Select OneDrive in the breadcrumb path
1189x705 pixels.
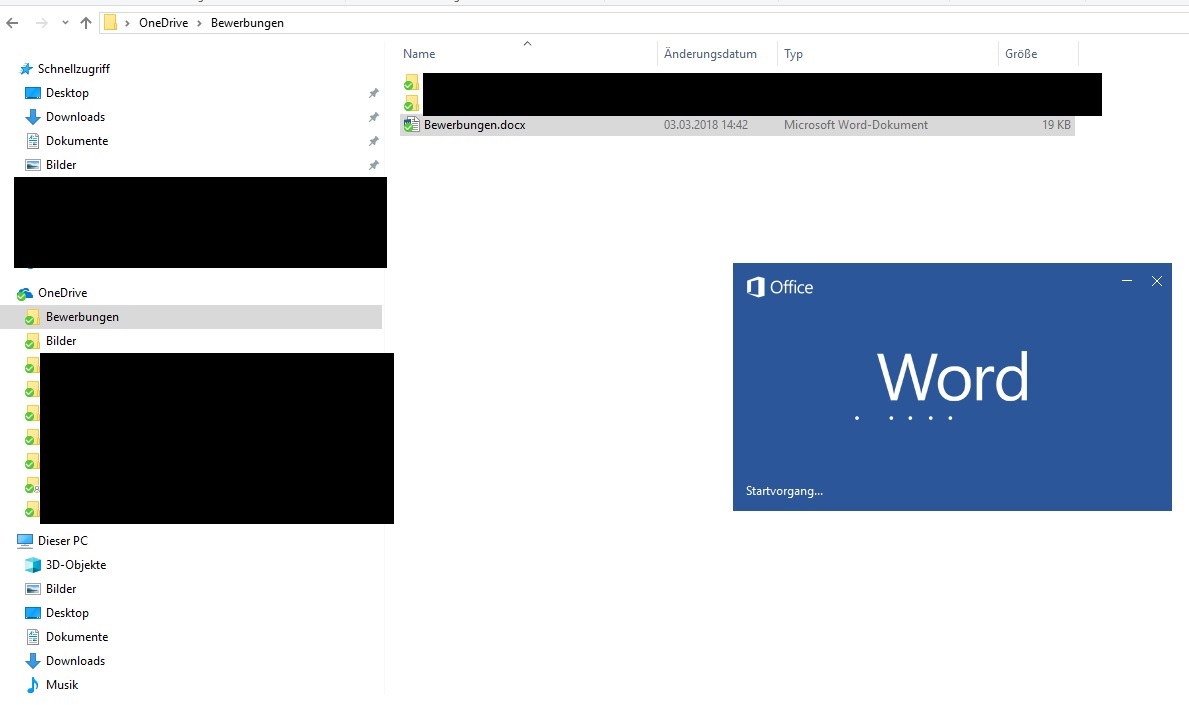click(163, 23)
